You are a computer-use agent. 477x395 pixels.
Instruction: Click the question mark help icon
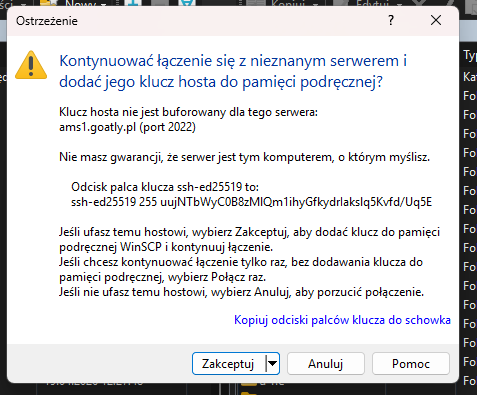[x=391, y=20]
